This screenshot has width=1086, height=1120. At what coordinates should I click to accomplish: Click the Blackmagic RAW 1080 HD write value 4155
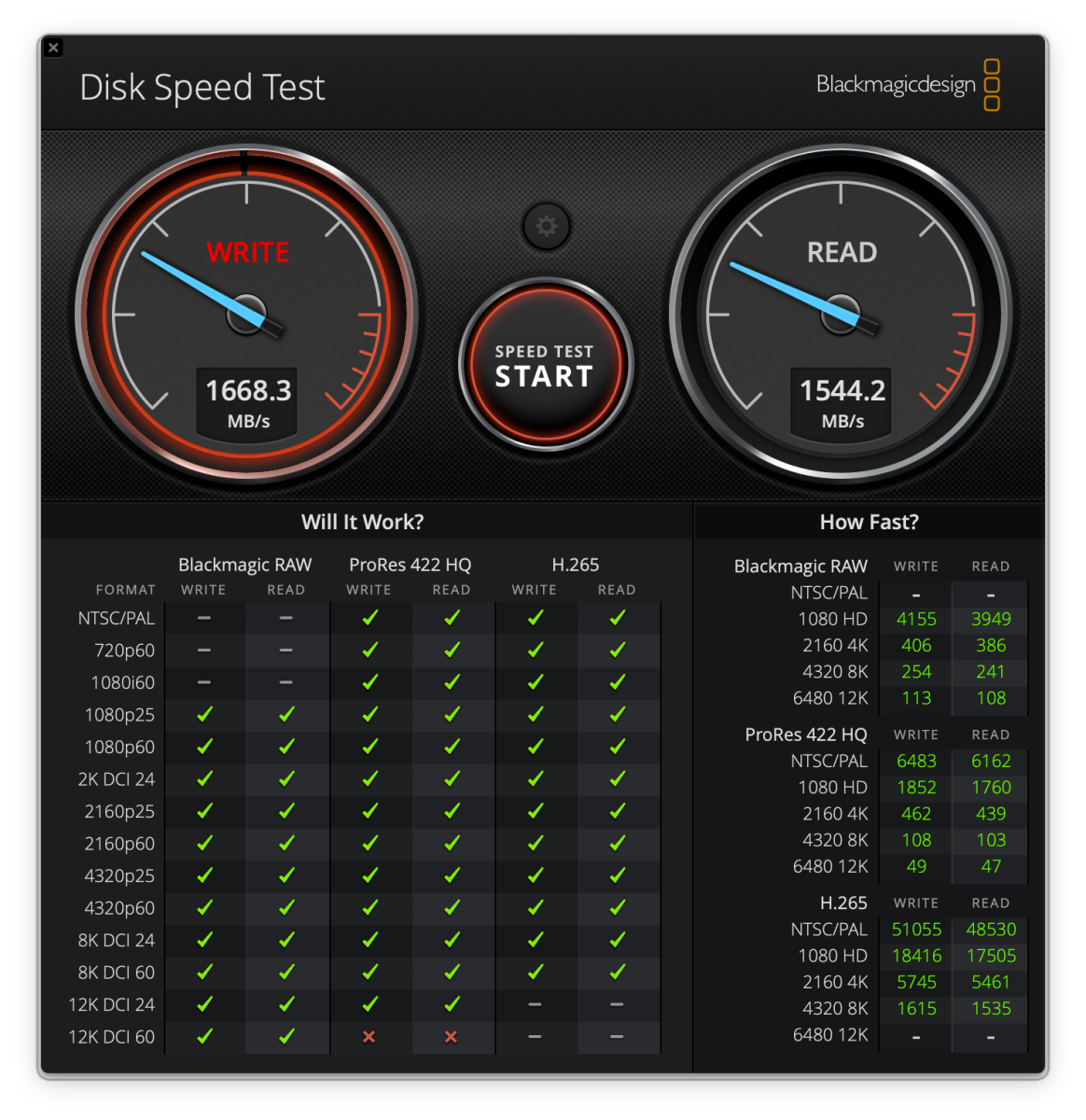pyautogui.click(x=916, y=619)
